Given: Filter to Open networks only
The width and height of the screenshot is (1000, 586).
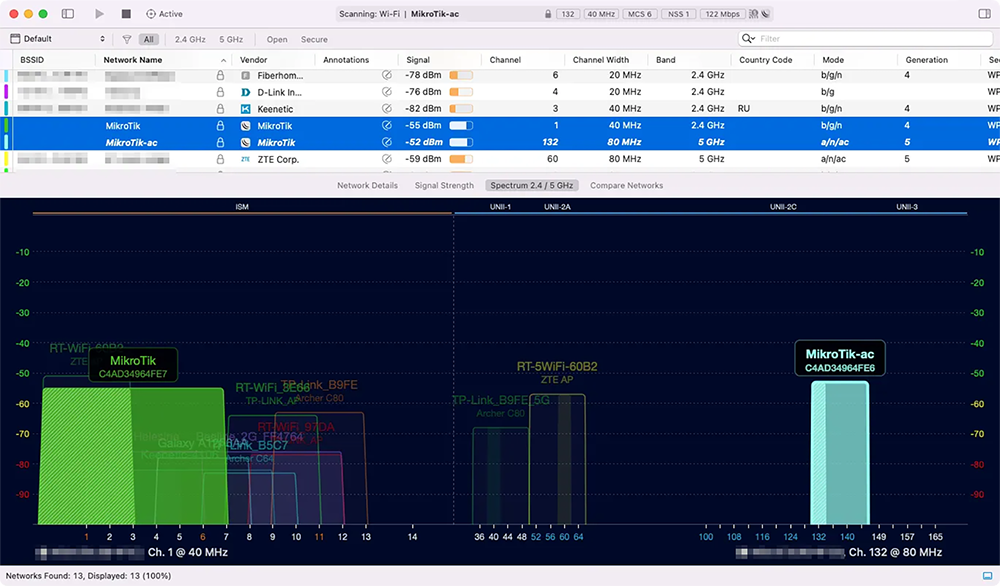Looking at the screenshot, I should tap(277, 39).
